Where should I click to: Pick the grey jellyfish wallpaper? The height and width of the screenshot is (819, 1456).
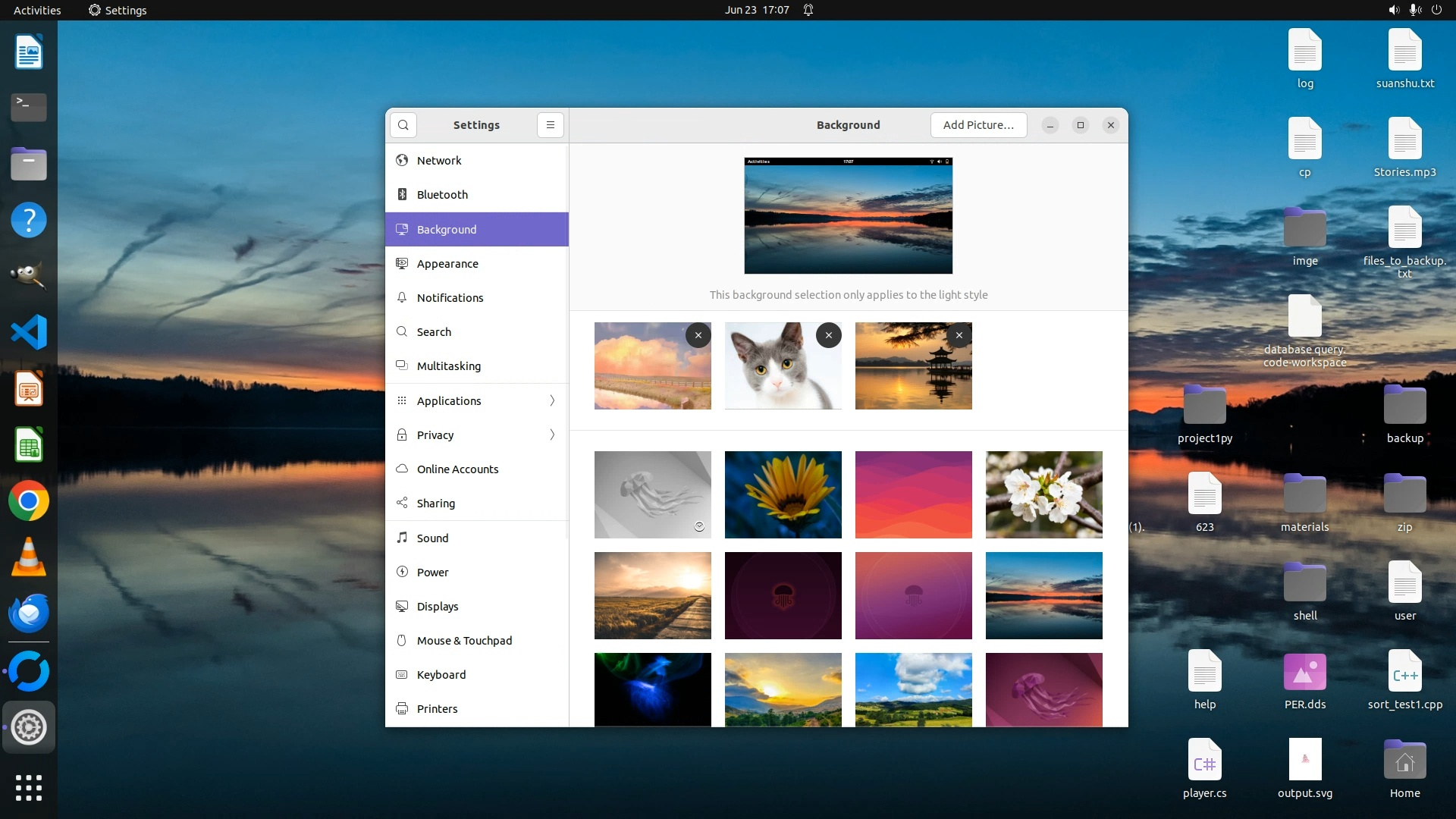tap(652, 494)
